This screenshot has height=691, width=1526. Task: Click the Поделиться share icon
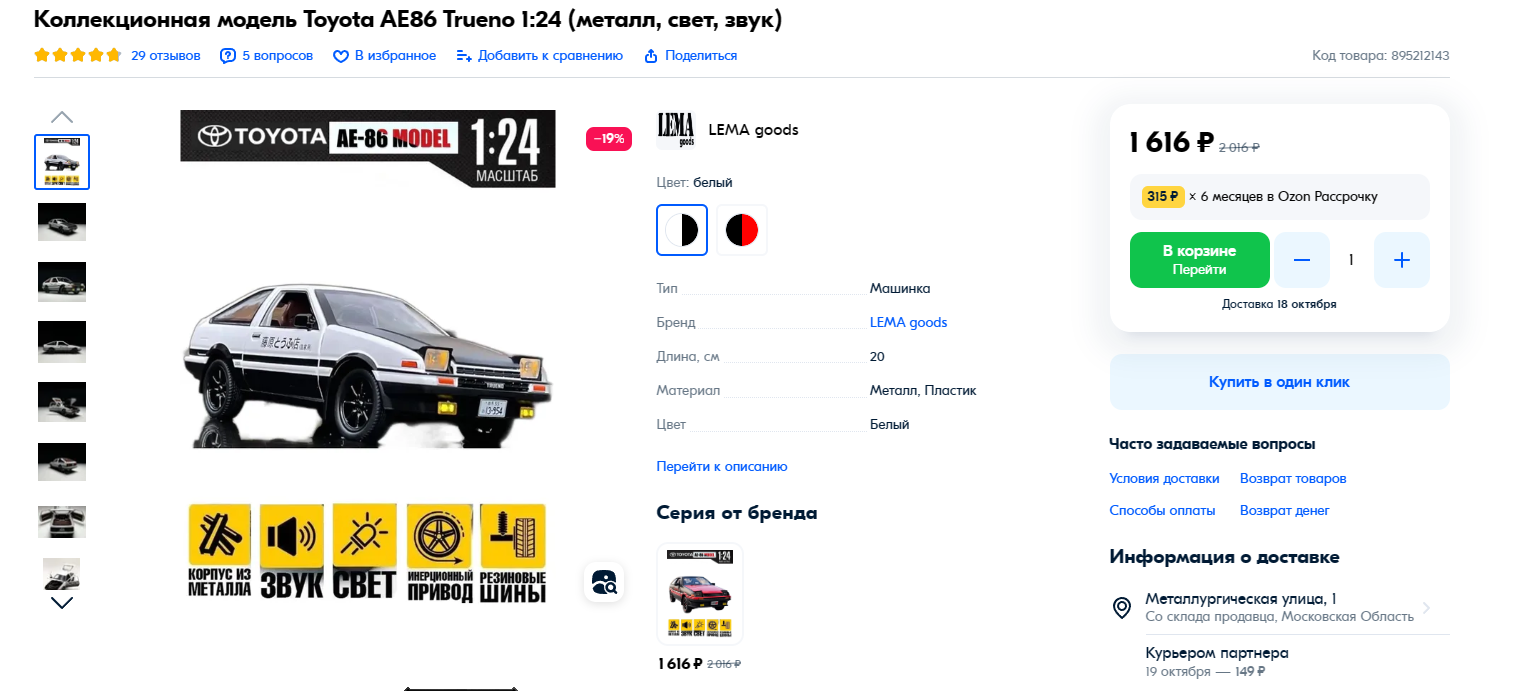tap(651, 56)
